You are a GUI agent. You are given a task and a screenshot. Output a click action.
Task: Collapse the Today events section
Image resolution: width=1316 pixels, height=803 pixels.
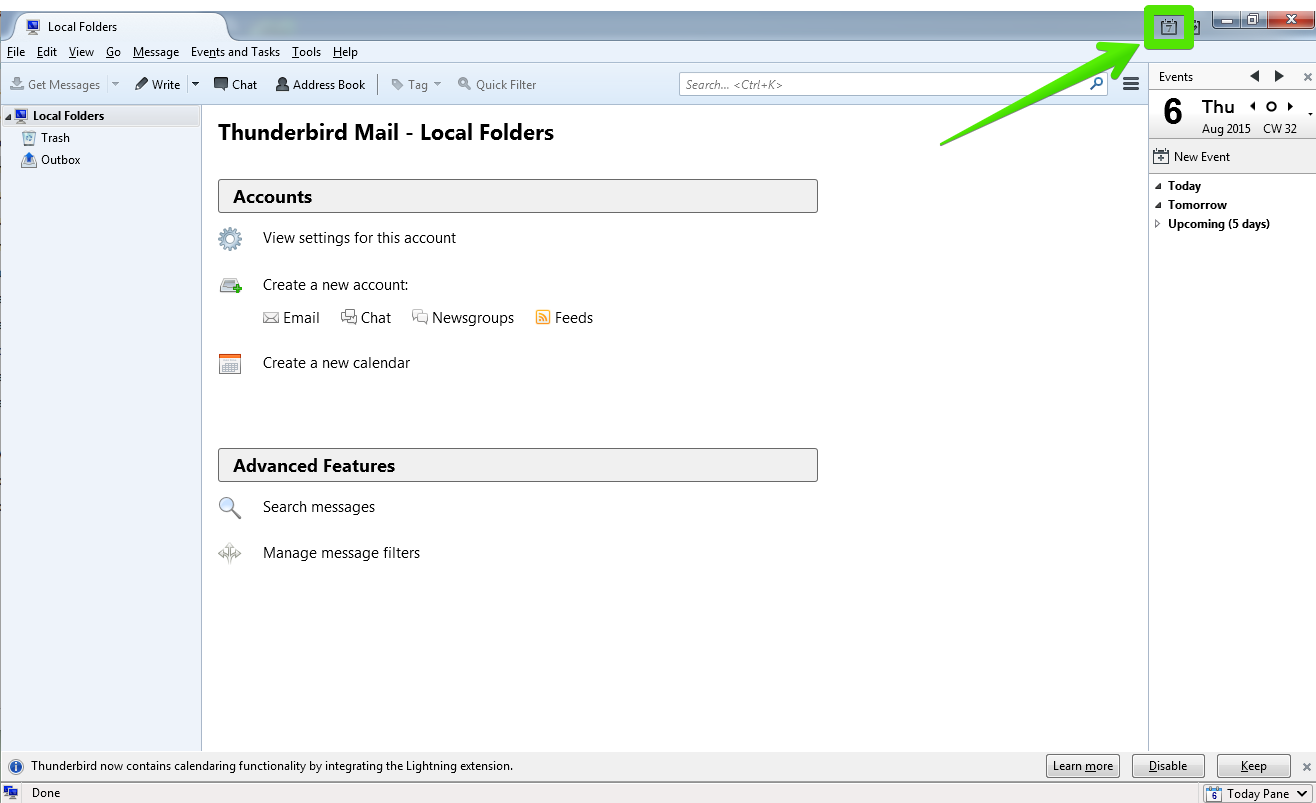(1158, 186)
